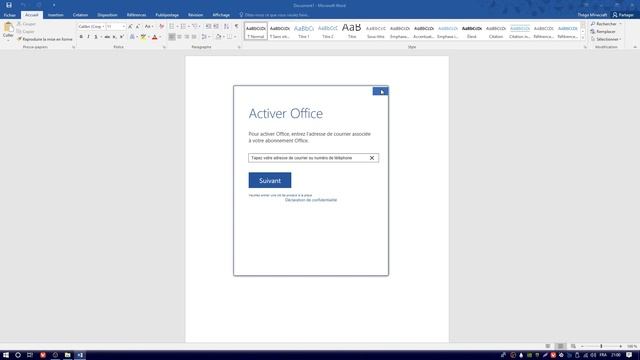Click the Word icon in taskbar
Viewport: 640px width, 360px height.
click(x=80, y=355)
